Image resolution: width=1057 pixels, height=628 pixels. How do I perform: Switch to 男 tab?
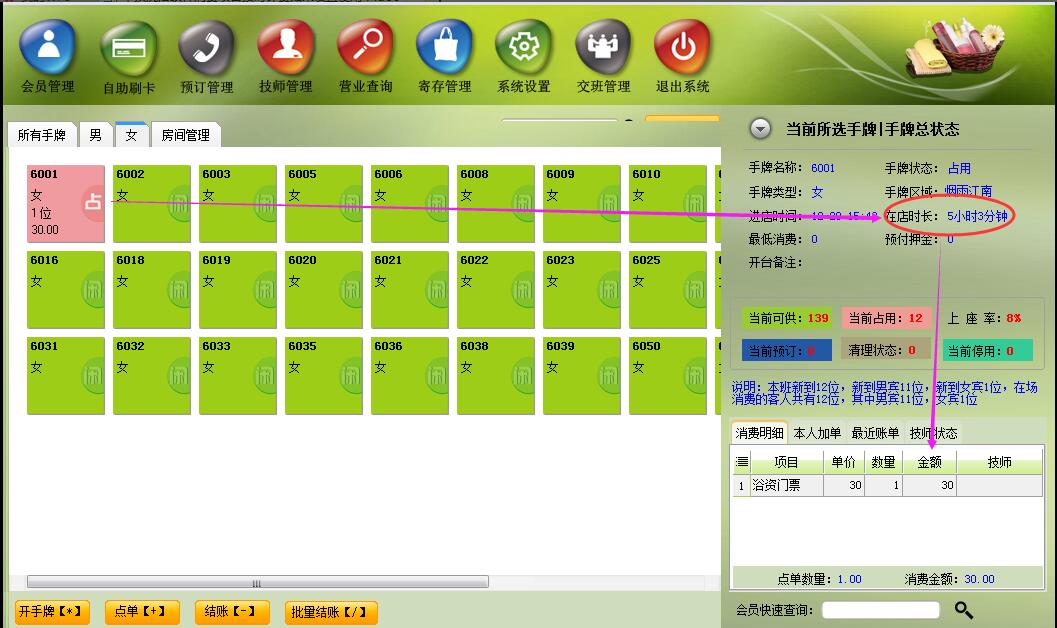(x=96, y=135)
